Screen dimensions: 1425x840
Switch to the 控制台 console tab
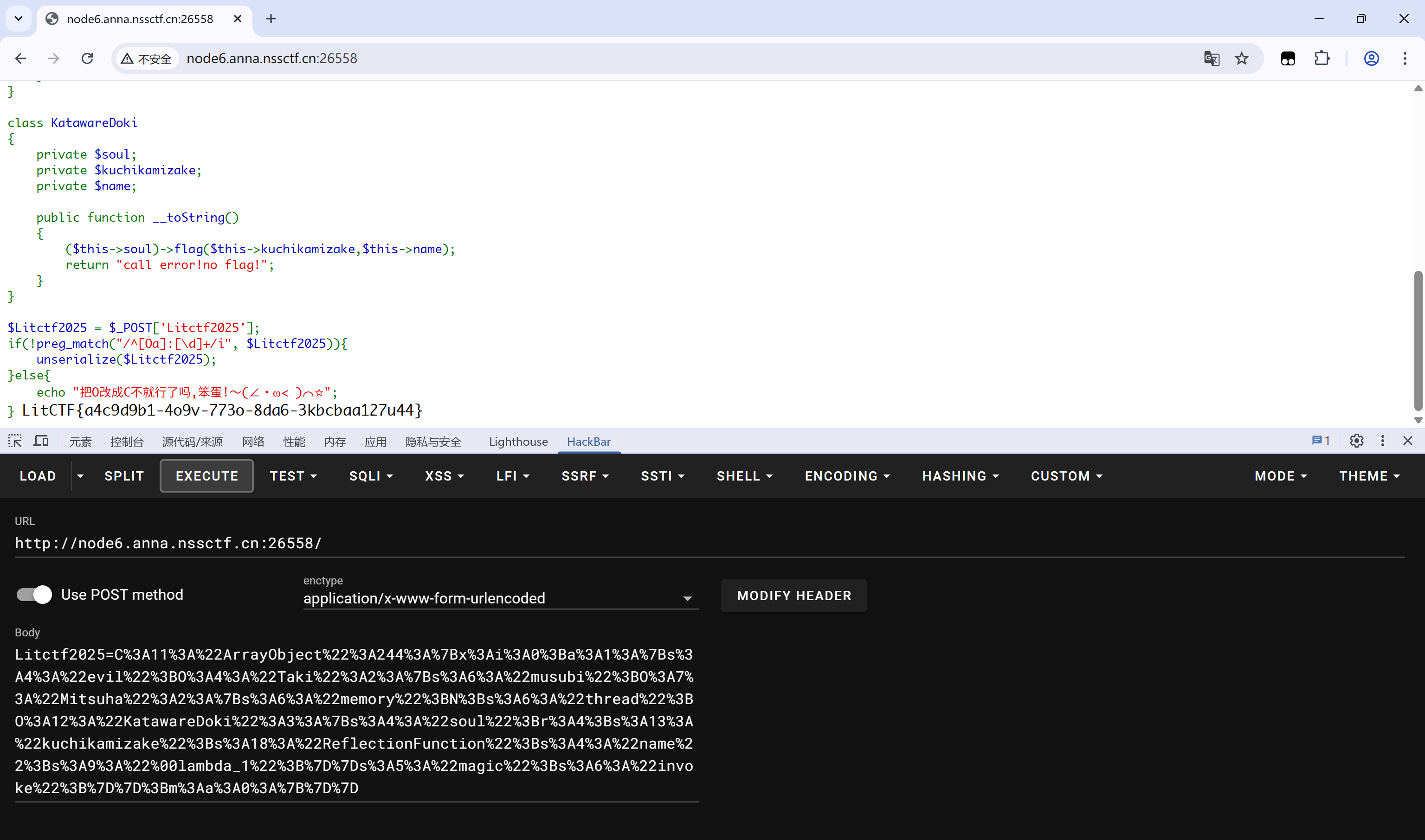[x=127, y=442]
